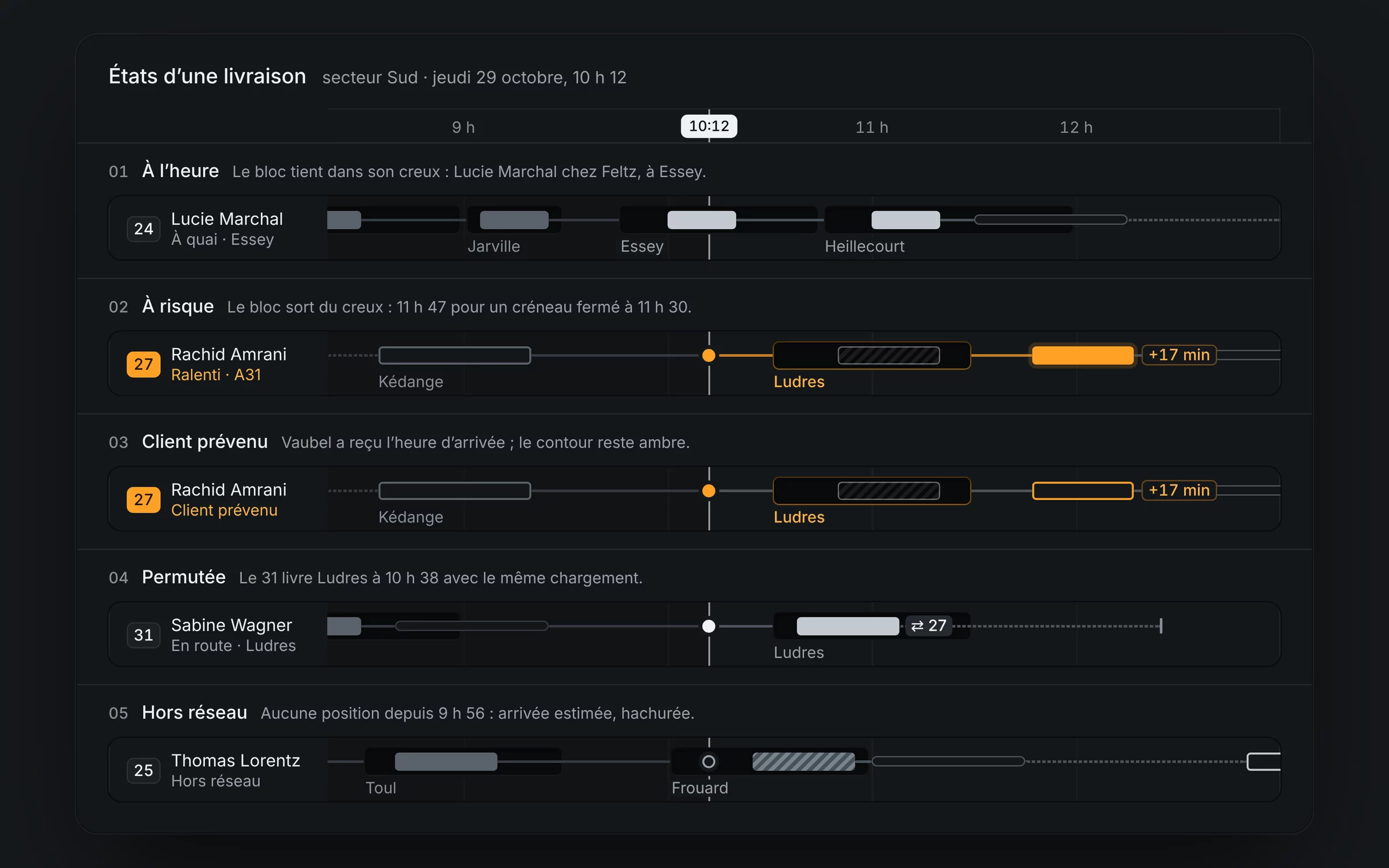The width and height of the screenshot is (1389, 868).
Task: Select the outlined amber block in Client prévenu row
Action: coord(1082,491)
